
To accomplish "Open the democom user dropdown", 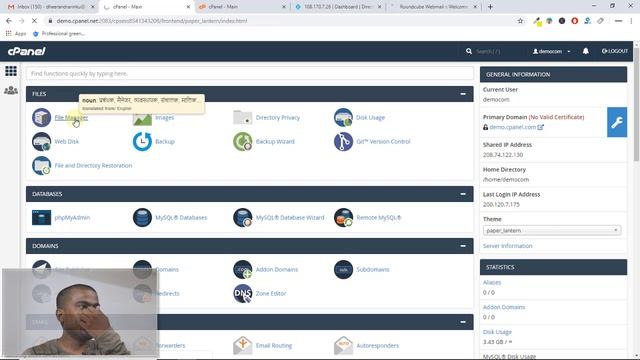I will 551,51.
